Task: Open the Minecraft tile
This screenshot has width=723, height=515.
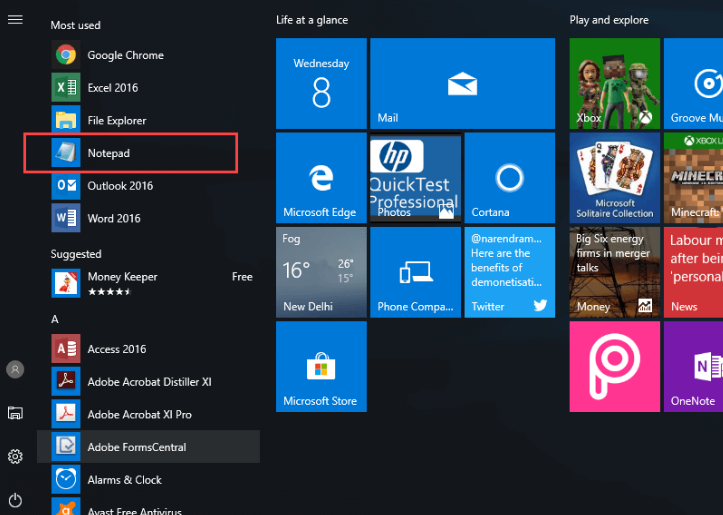Action: (693, 178)
